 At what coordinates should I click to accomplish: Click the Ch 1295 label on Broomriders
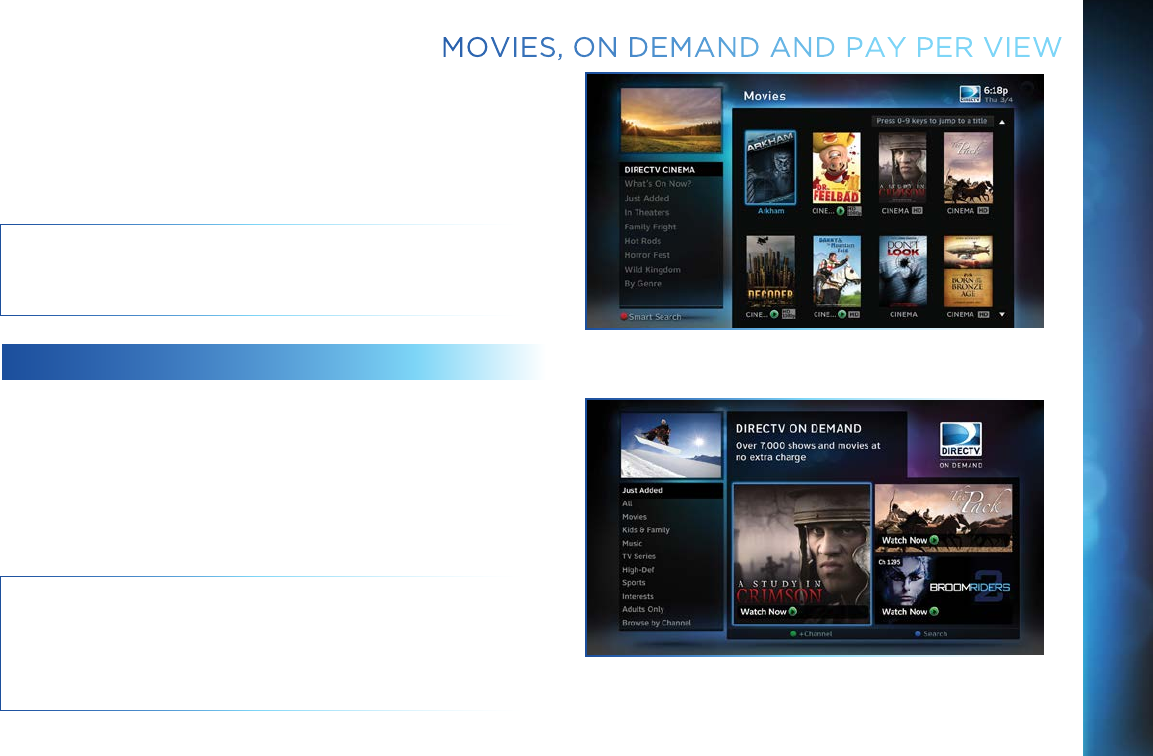890,563
